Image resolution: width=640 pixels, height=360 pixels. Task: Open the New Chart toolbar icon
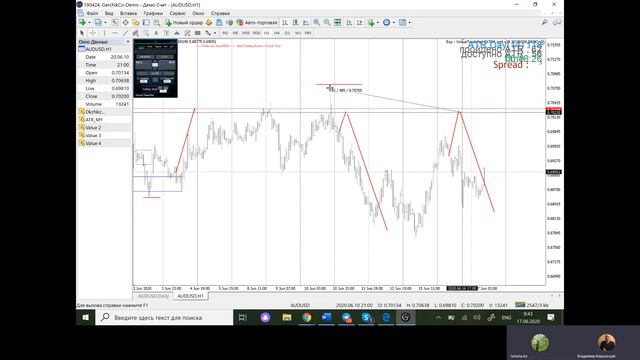click(x=82, y=22)
